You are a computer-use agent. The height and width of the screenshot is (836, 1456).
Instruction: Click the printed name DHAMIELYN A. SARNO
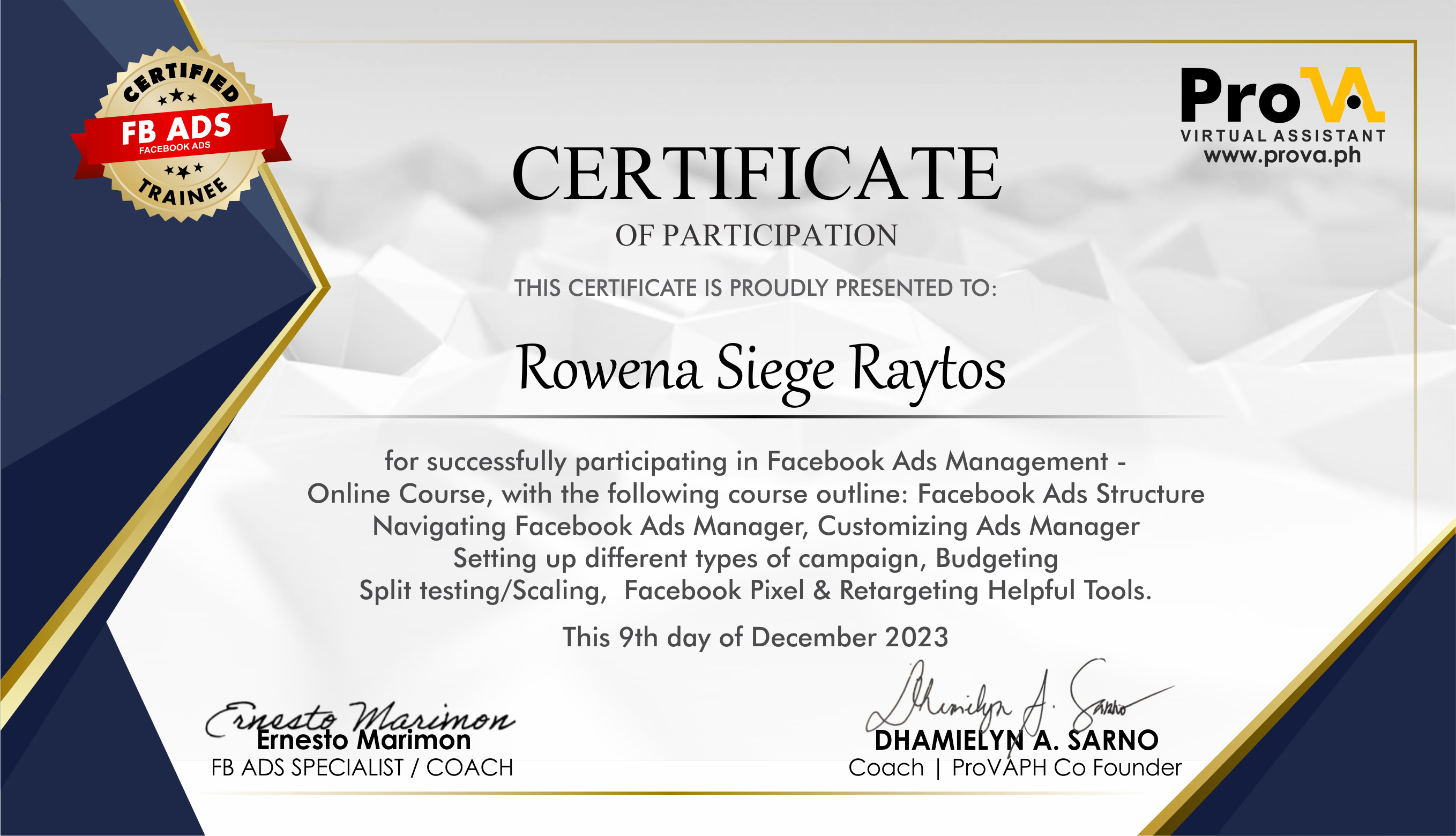point(1016,741)
